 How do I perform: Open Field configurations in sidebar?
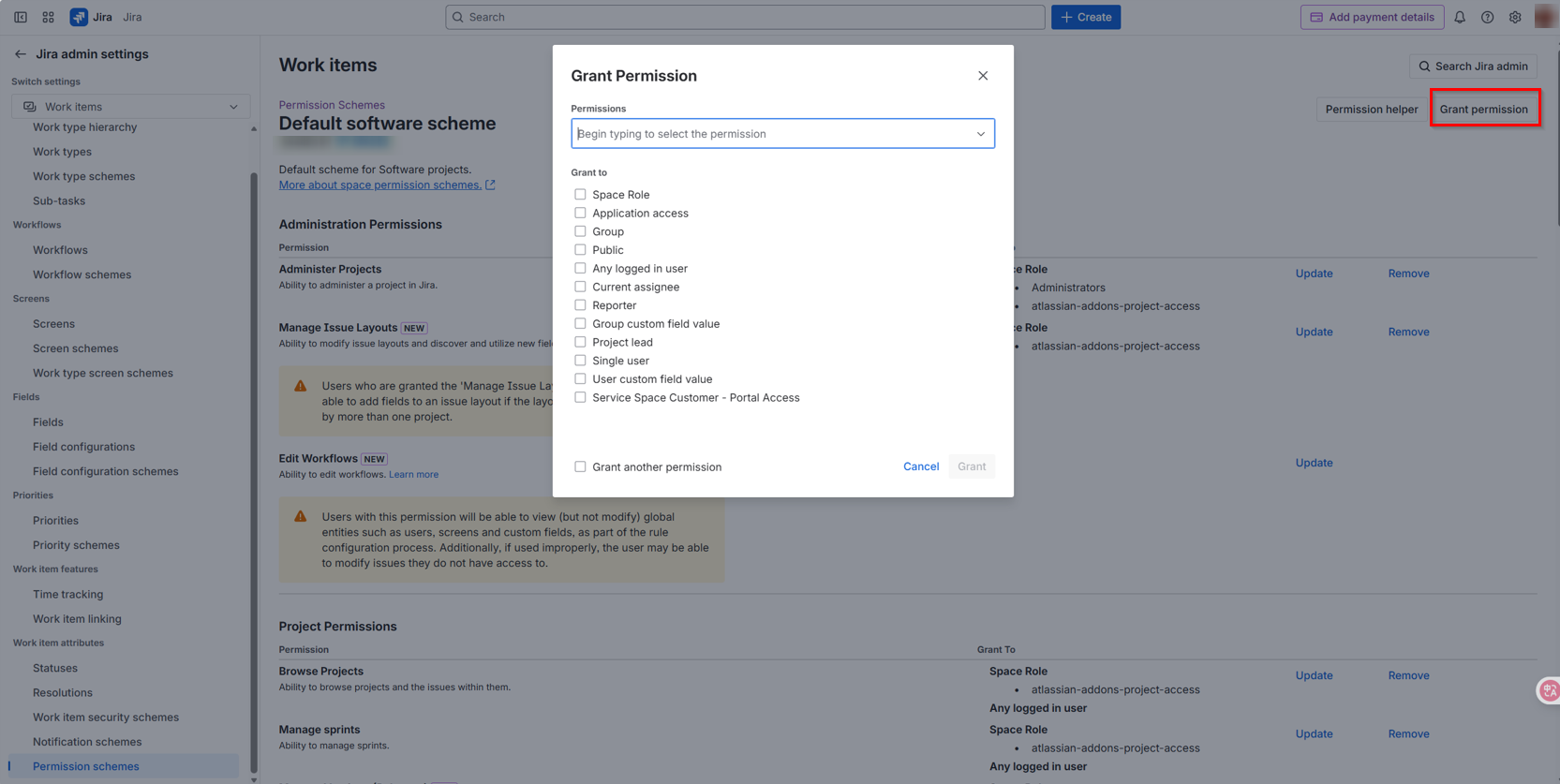(83, 447)
